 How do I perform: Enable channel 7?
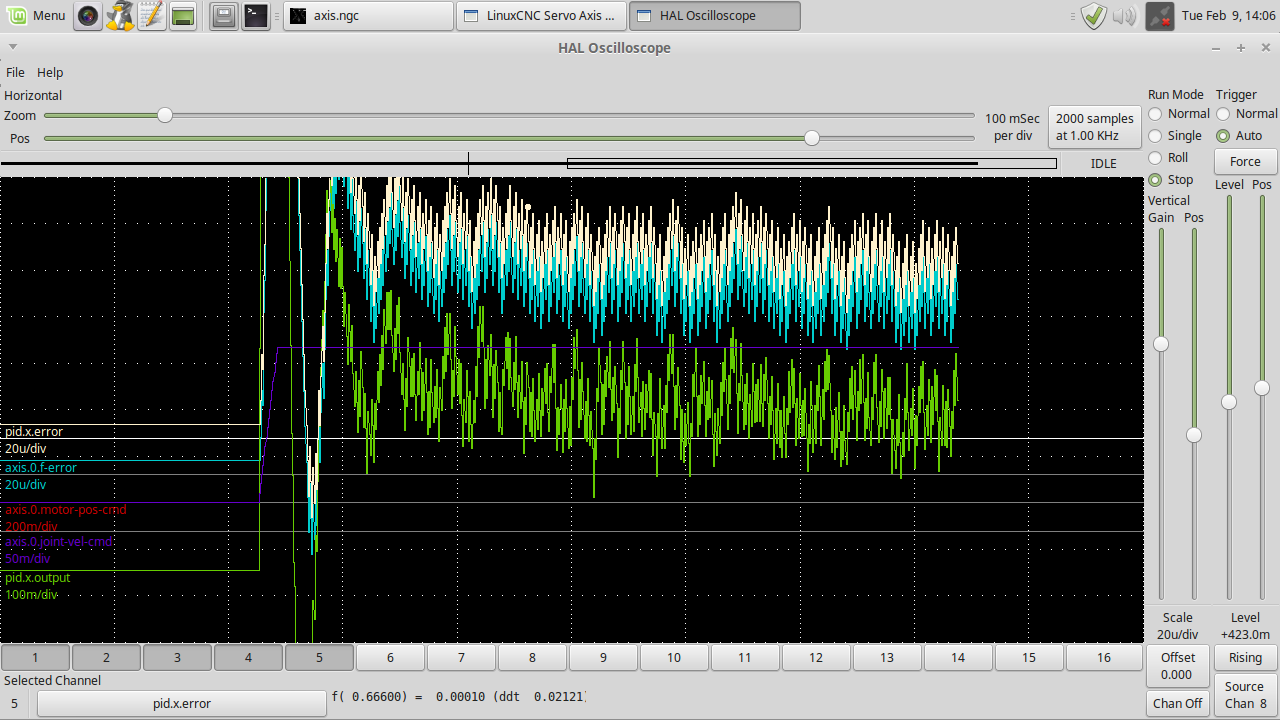[461, 657]
